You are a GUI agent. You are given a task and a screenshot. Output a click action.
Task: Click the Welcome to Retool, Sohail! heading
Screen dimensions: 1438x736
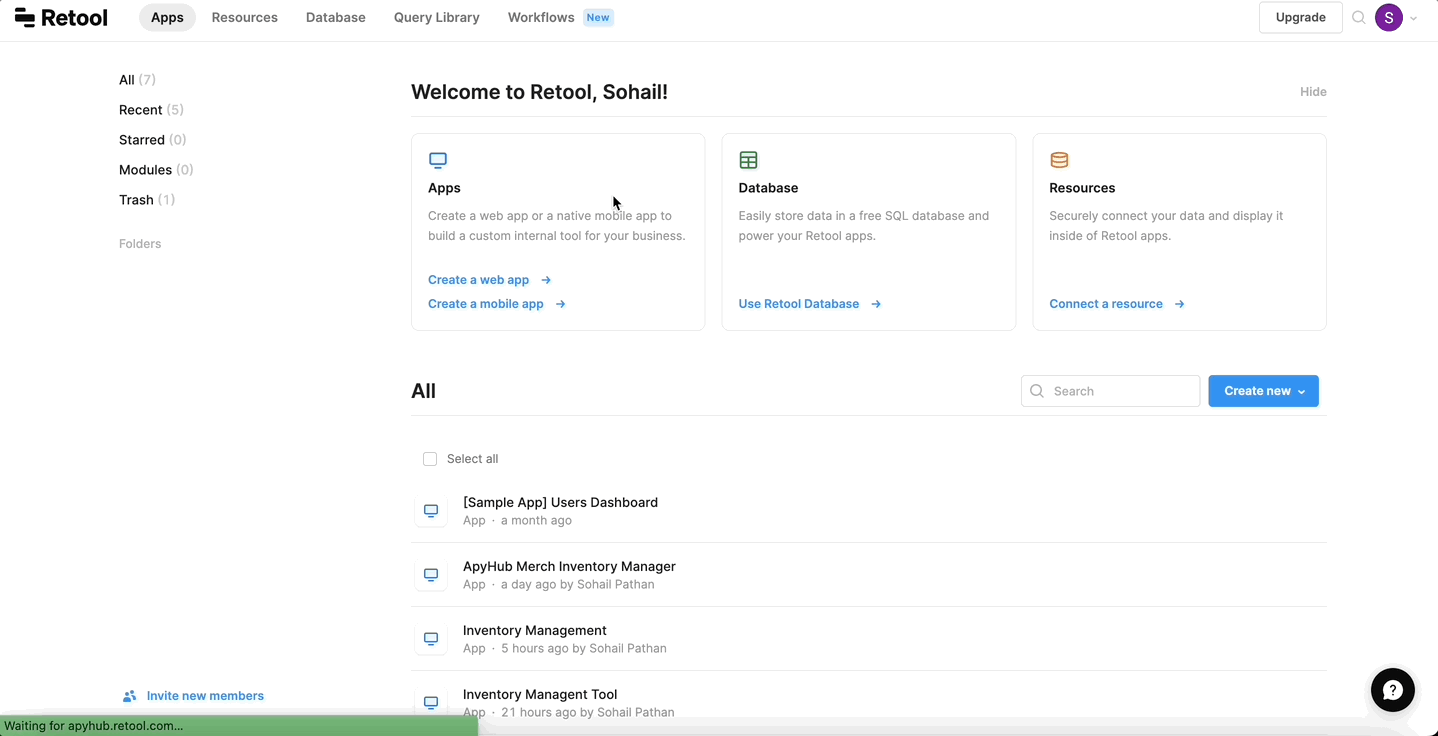539,92
